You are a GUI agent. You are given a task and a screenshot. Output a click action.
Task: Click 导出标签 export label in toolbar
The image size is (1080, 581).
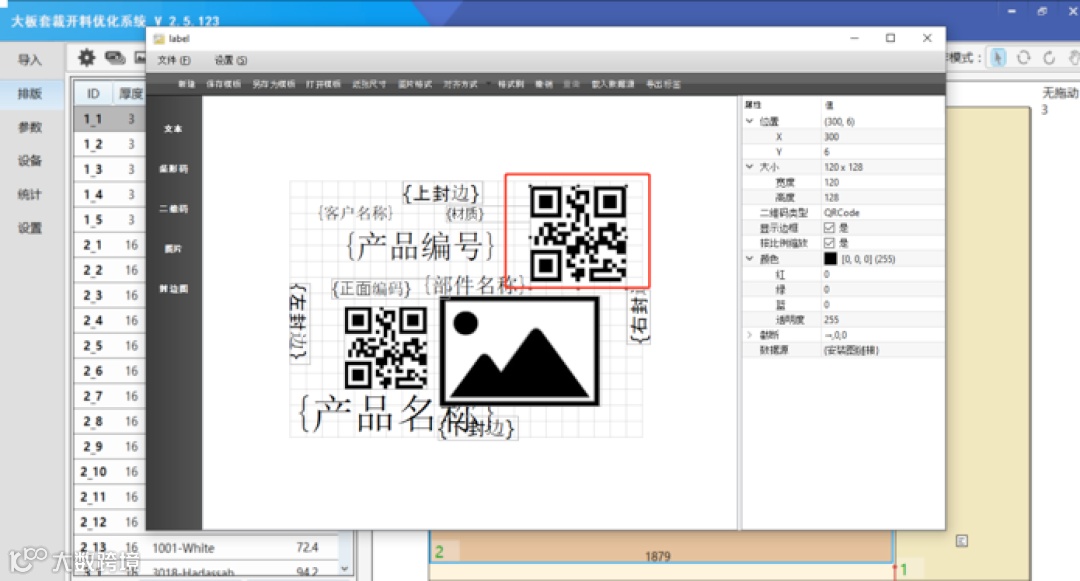tap(663, 84)
